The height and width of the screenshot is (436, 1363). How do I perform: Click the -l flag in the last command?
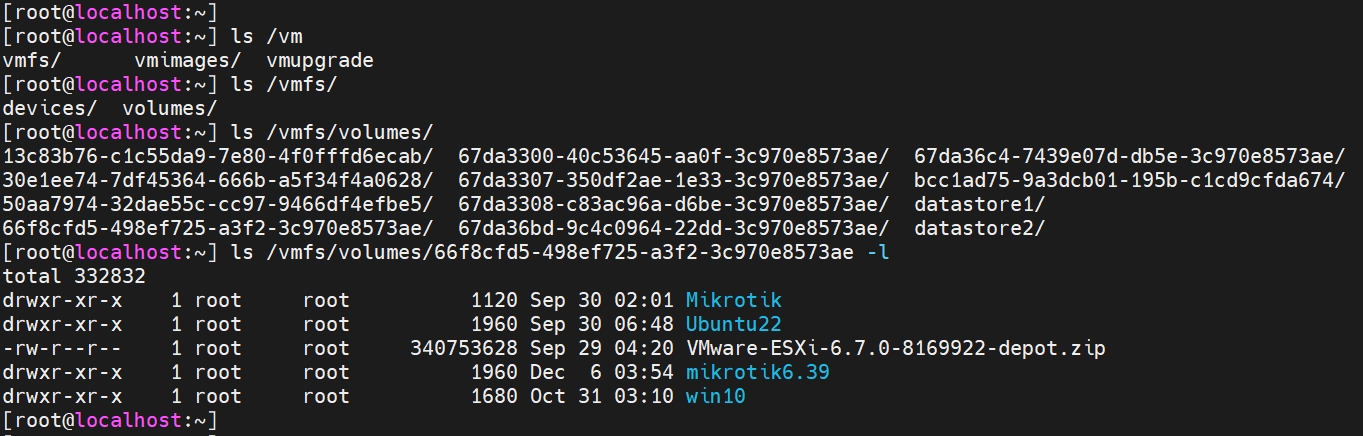pyautogui.click(x=877, y=252)
